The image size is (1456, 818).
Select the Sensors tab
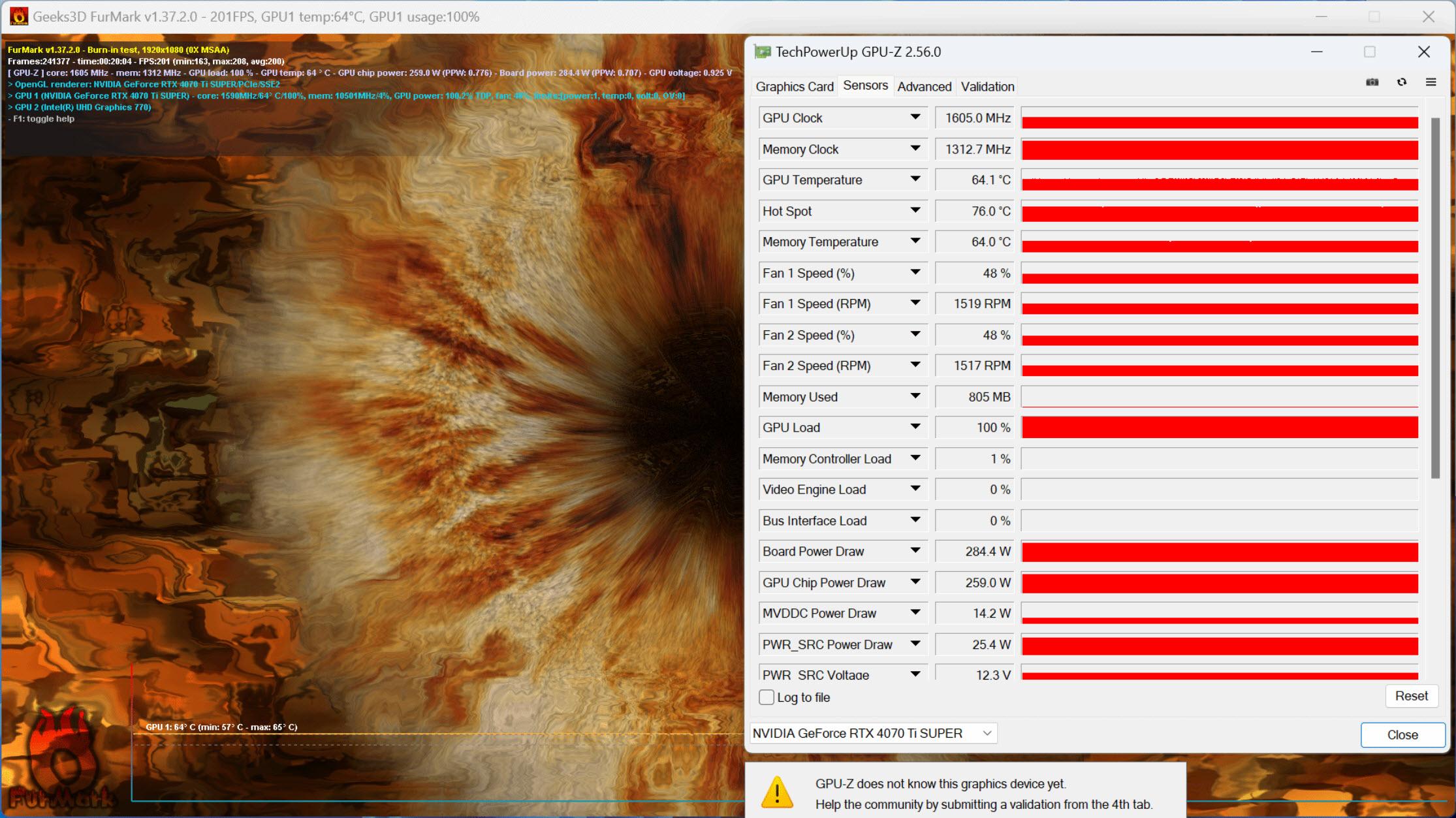point(865,86)
